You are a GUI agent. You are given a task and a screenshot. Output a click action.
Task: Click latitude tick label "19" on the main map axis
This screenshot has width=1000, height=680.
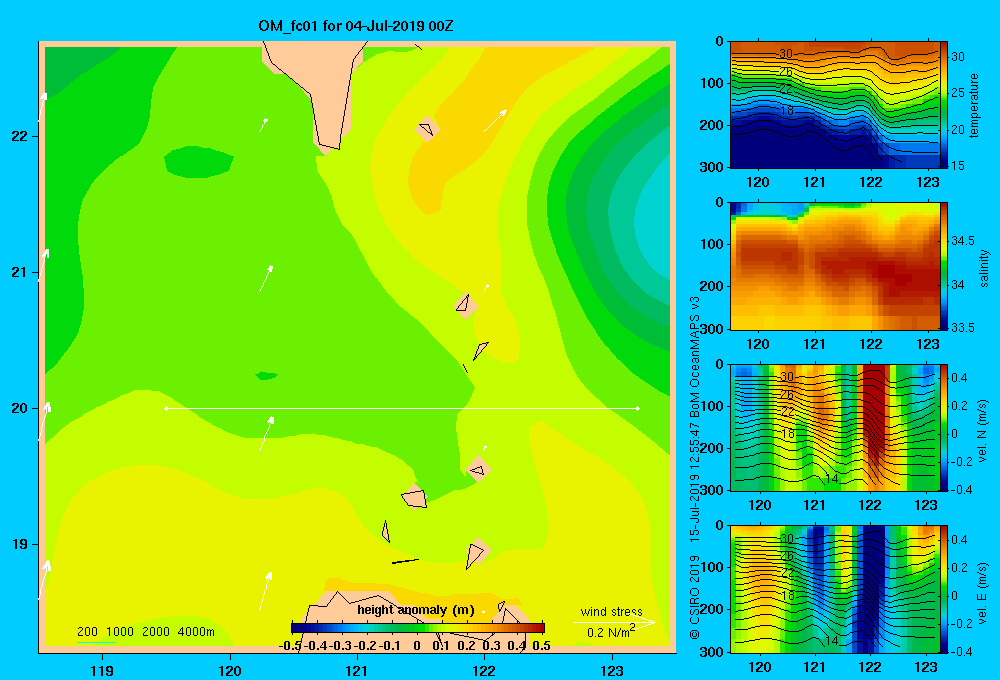coord(19,544)
